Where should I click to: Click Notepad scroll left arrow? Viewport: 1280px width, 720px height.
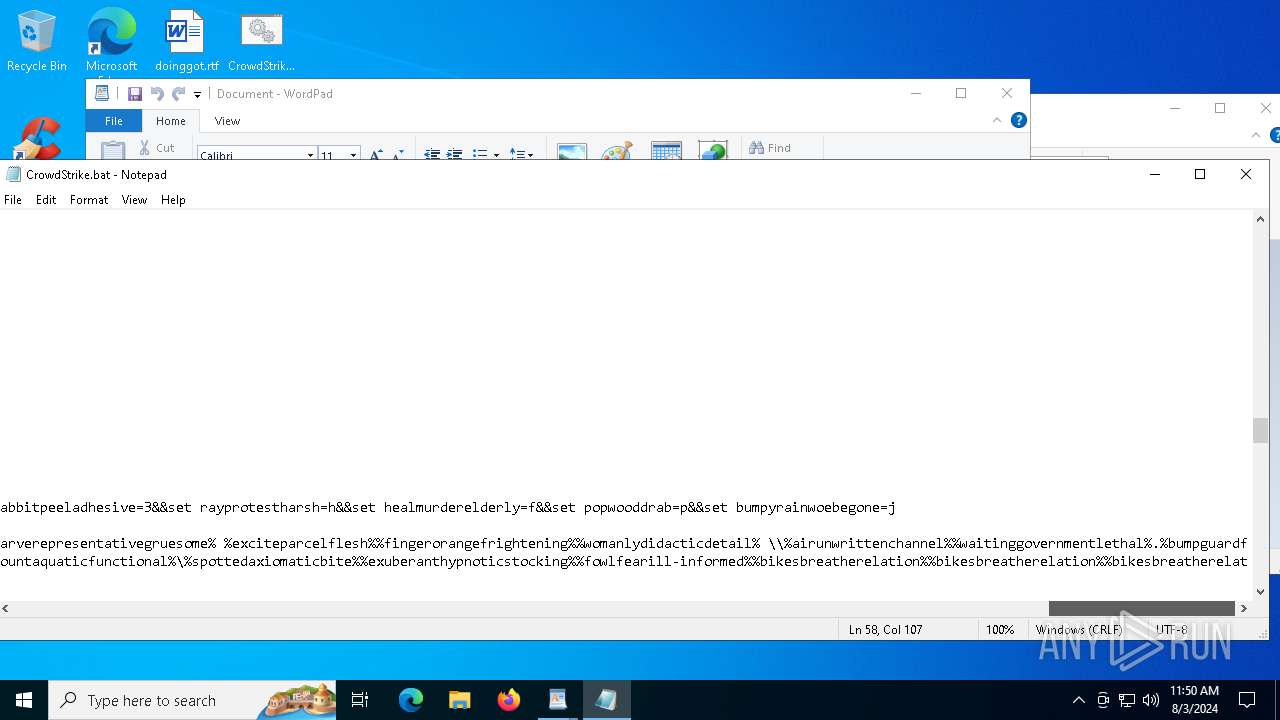6,608
